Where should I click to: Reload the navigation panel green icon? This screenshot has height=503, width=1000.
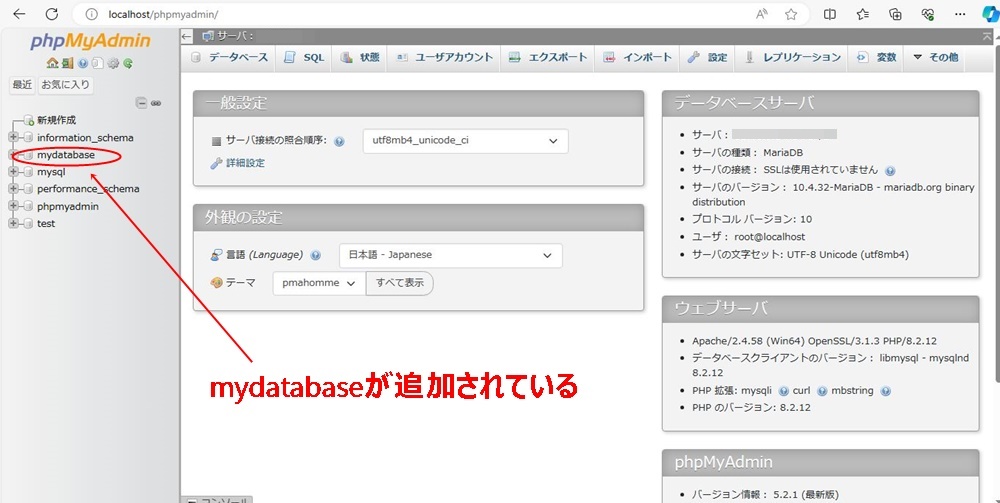(x=128, y=63)
